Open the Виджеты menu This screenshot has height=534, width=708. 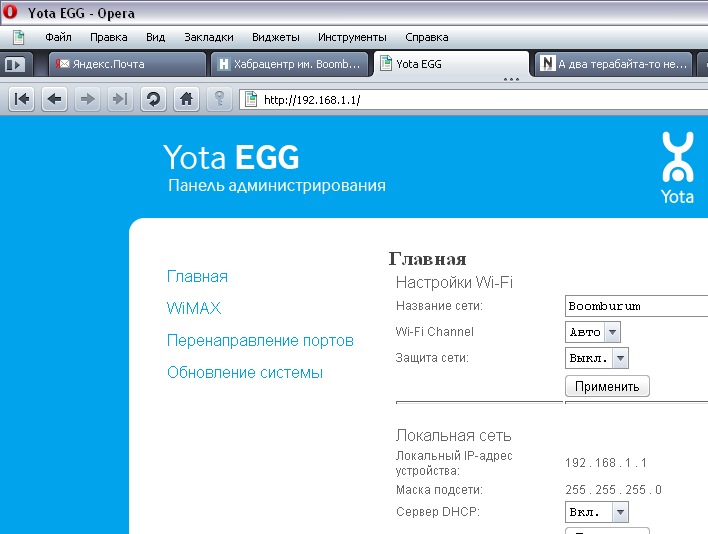[275, 37]
